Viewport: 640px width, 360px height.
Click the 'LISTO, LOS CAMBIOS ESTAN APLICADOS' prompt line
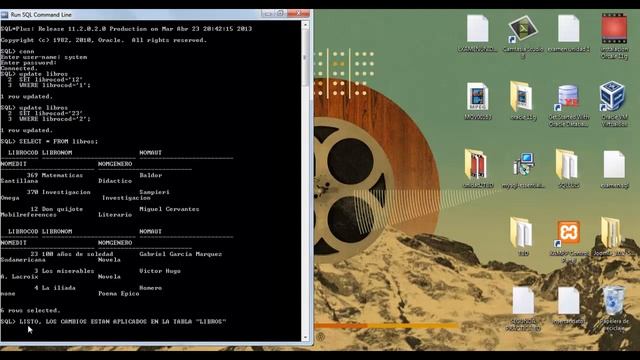point(113,322)
